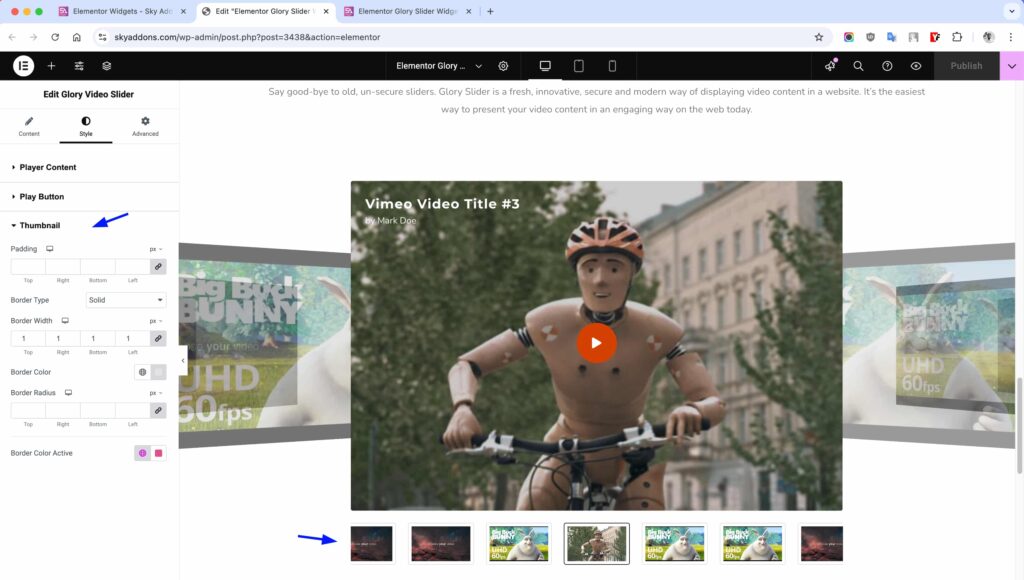Image resolution: width=1024 pixels, height=580 pixels.
Task: Go to browser home page
Action: pos(76,37)
